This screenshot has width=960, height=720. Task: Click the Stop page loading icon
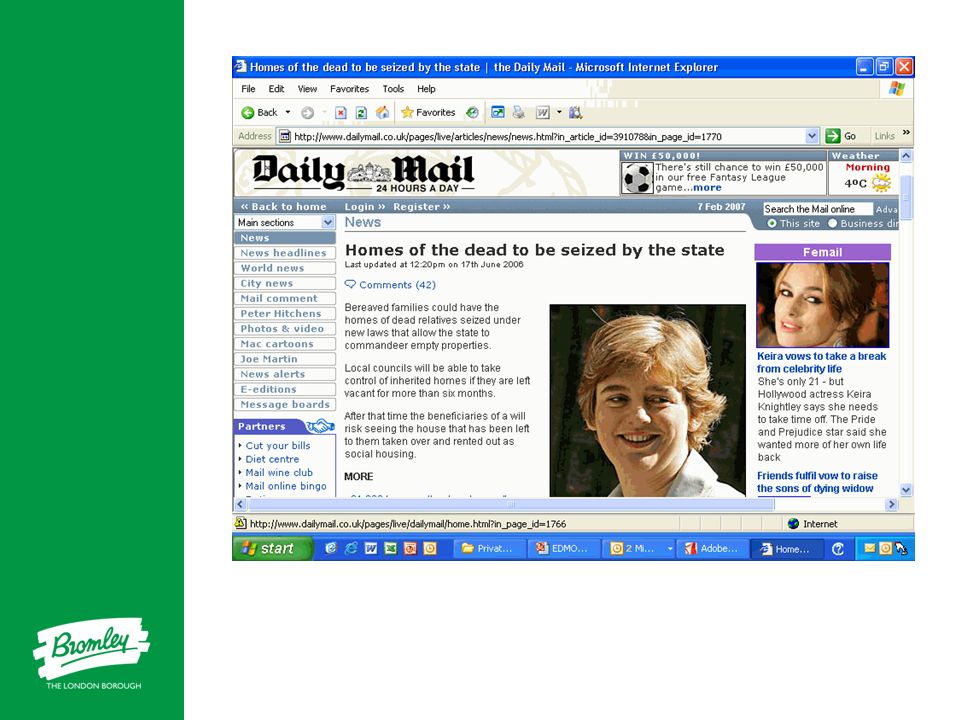(341, 113)
